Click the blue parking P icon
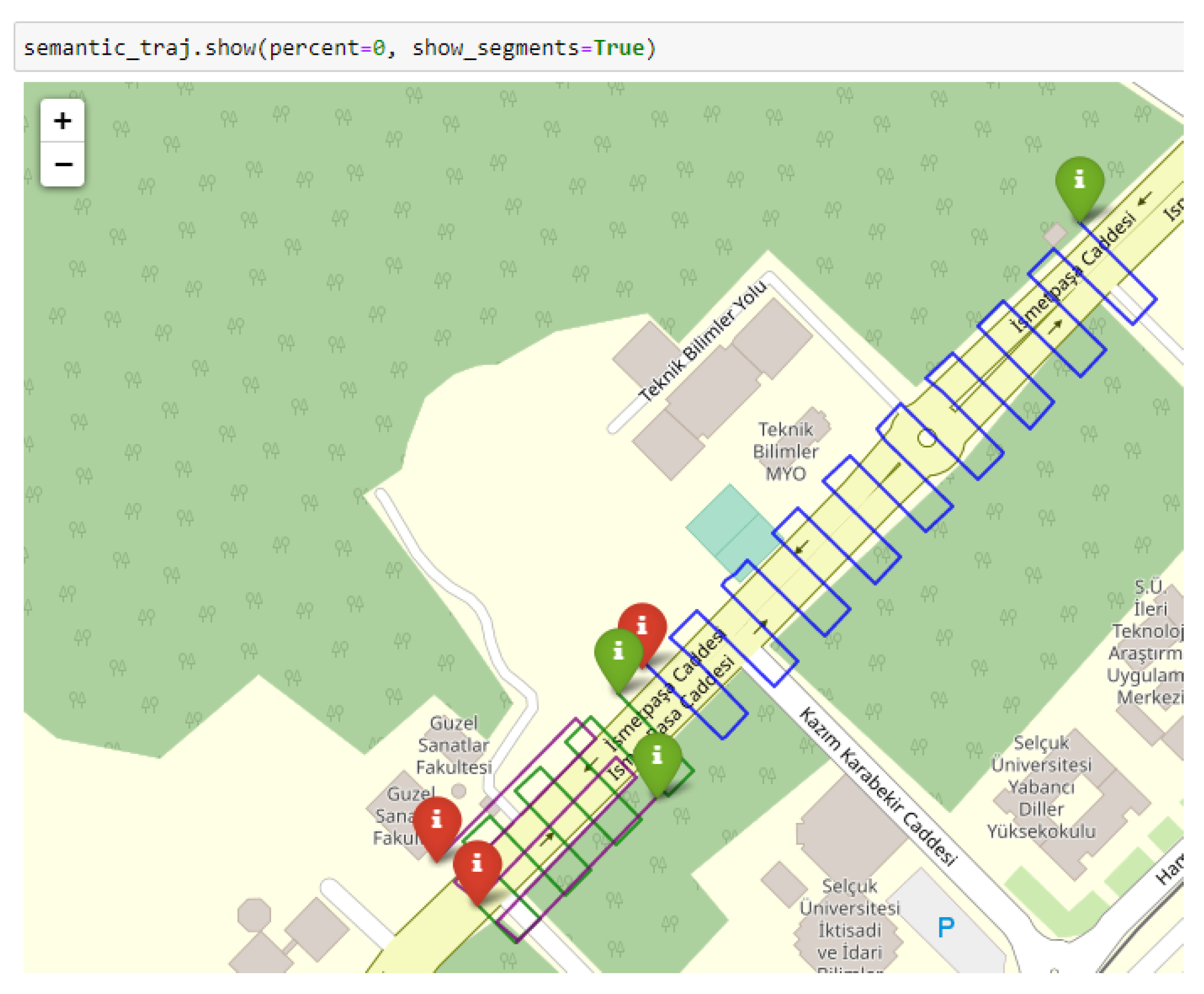 coord(945,927)
